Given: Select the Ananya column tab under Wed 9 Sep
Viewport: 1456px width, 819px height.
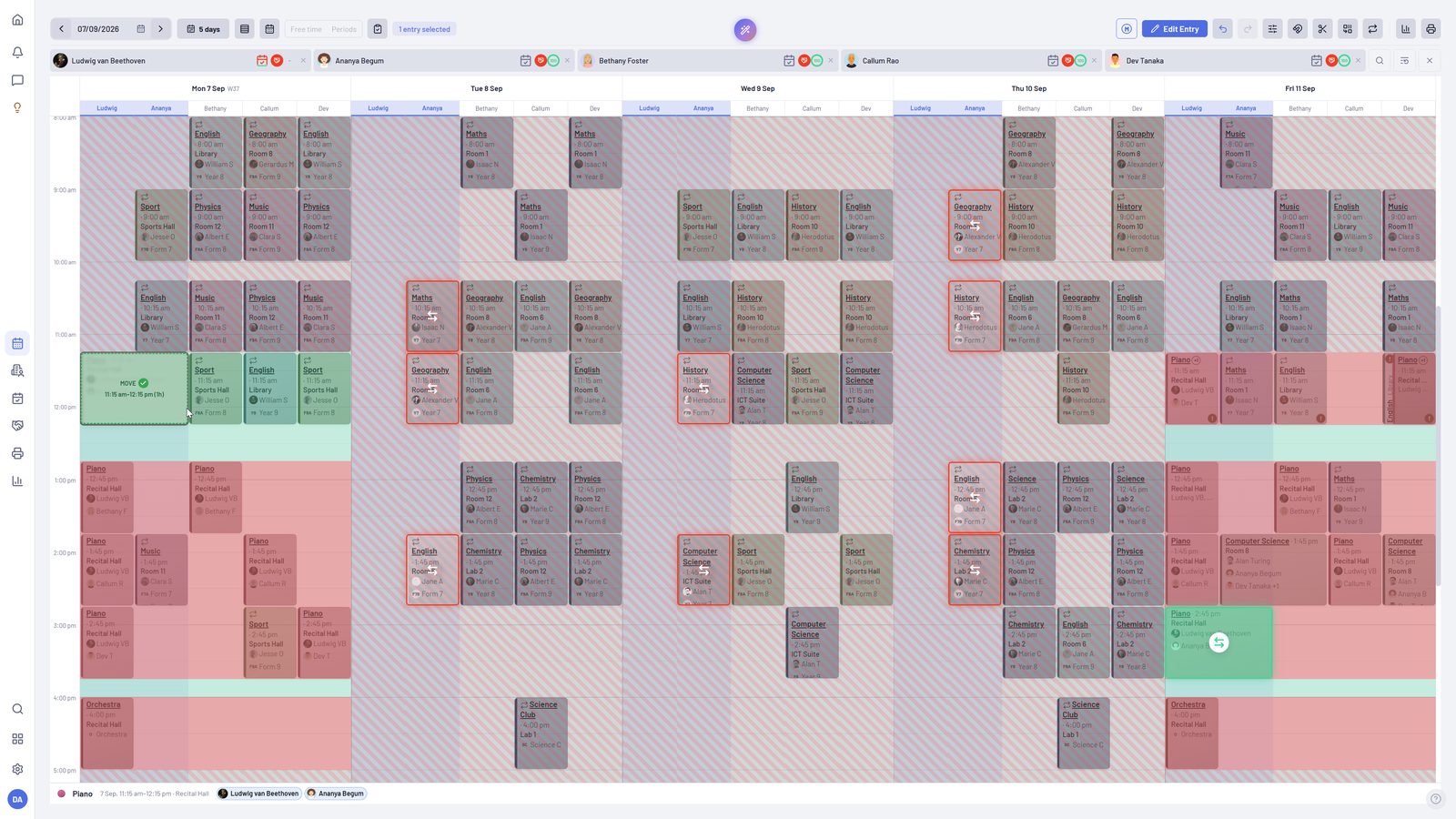Looking at the screenshot, I should pyautogui.click(x=703, y=108).
